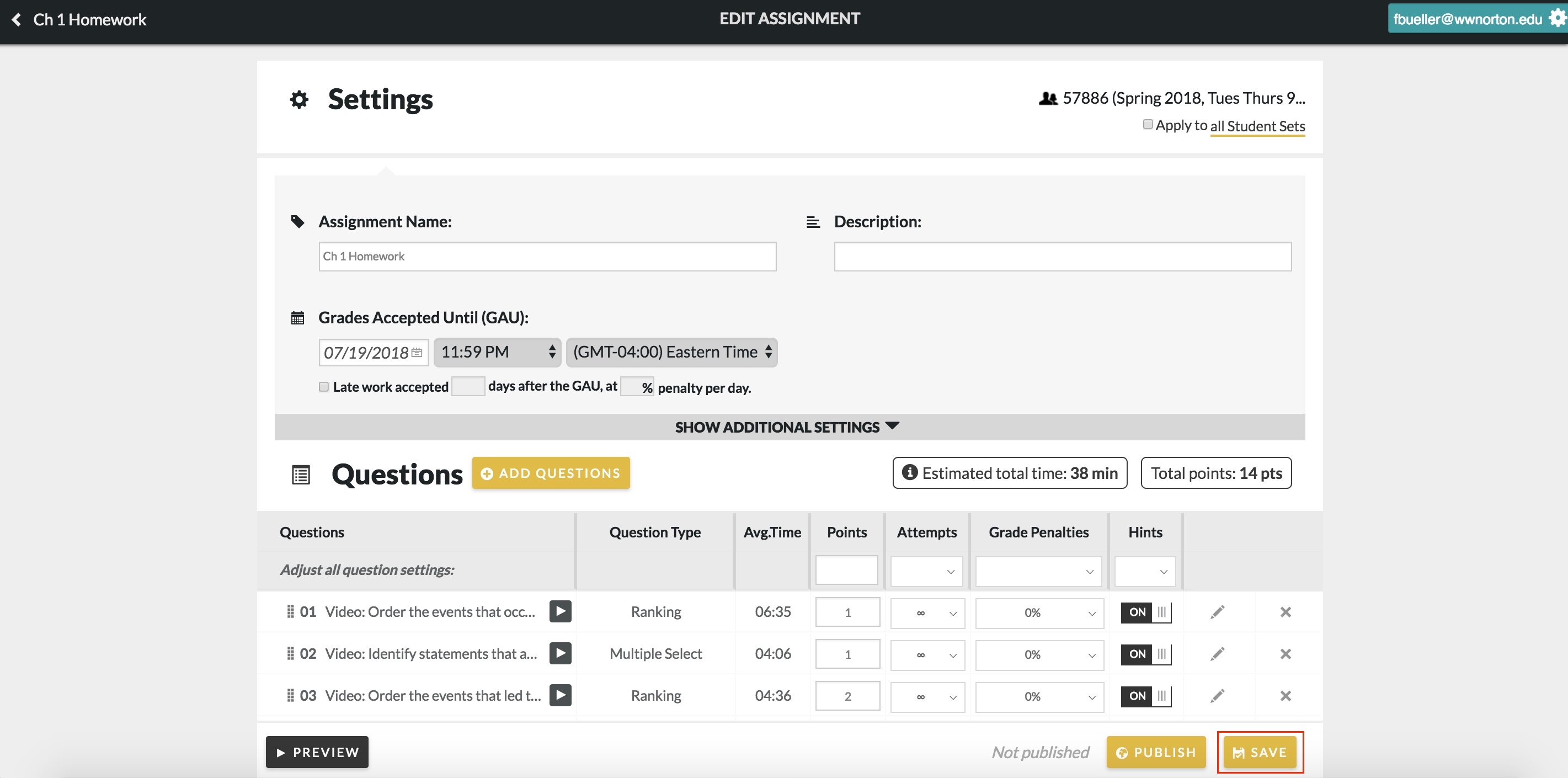Image resolution: width=1568 pixels, height=778 pixels.
Task: Play video preview for question 01
Action: click(559, 611)
